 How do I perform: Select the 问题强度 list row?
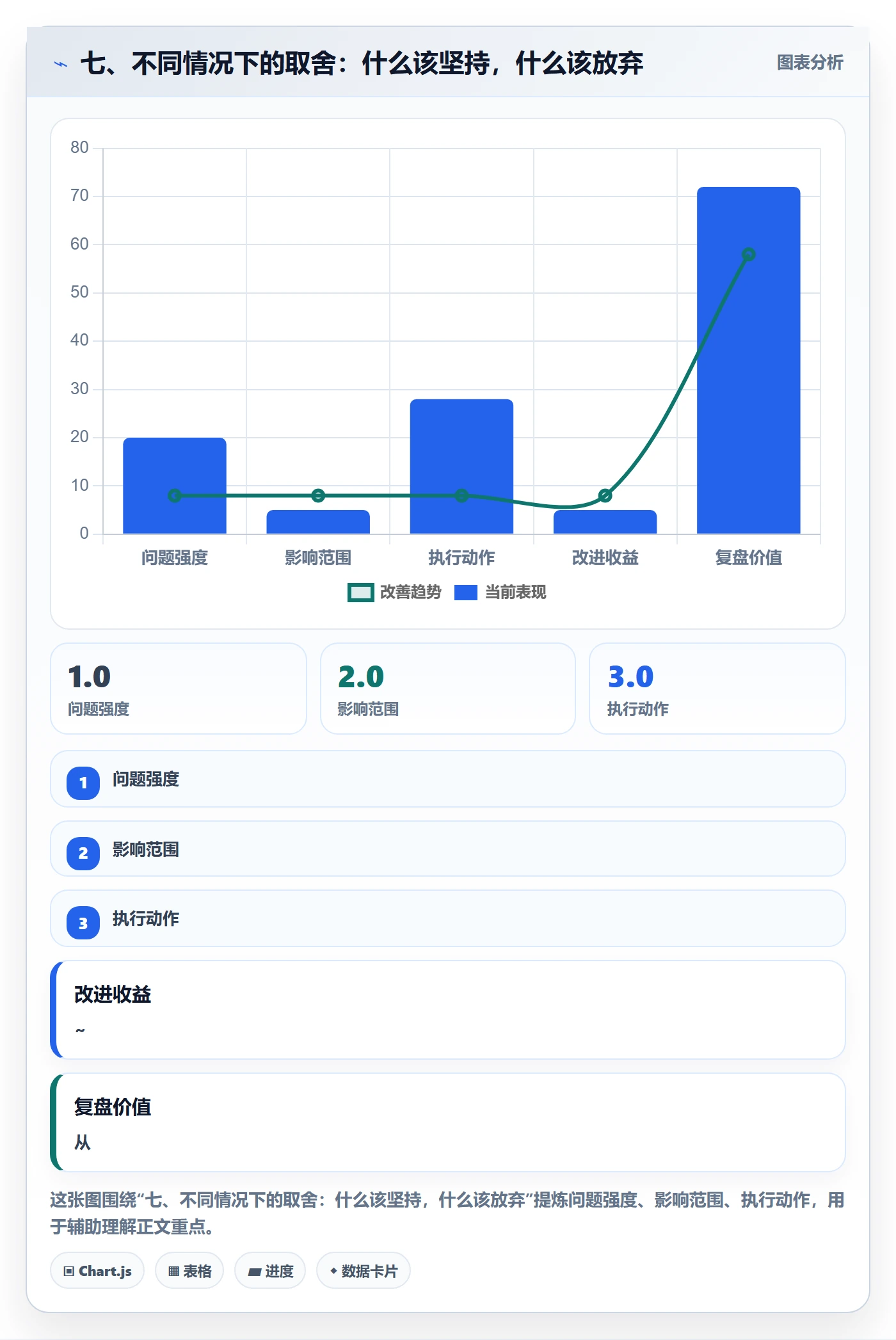(x=448, y=779)
